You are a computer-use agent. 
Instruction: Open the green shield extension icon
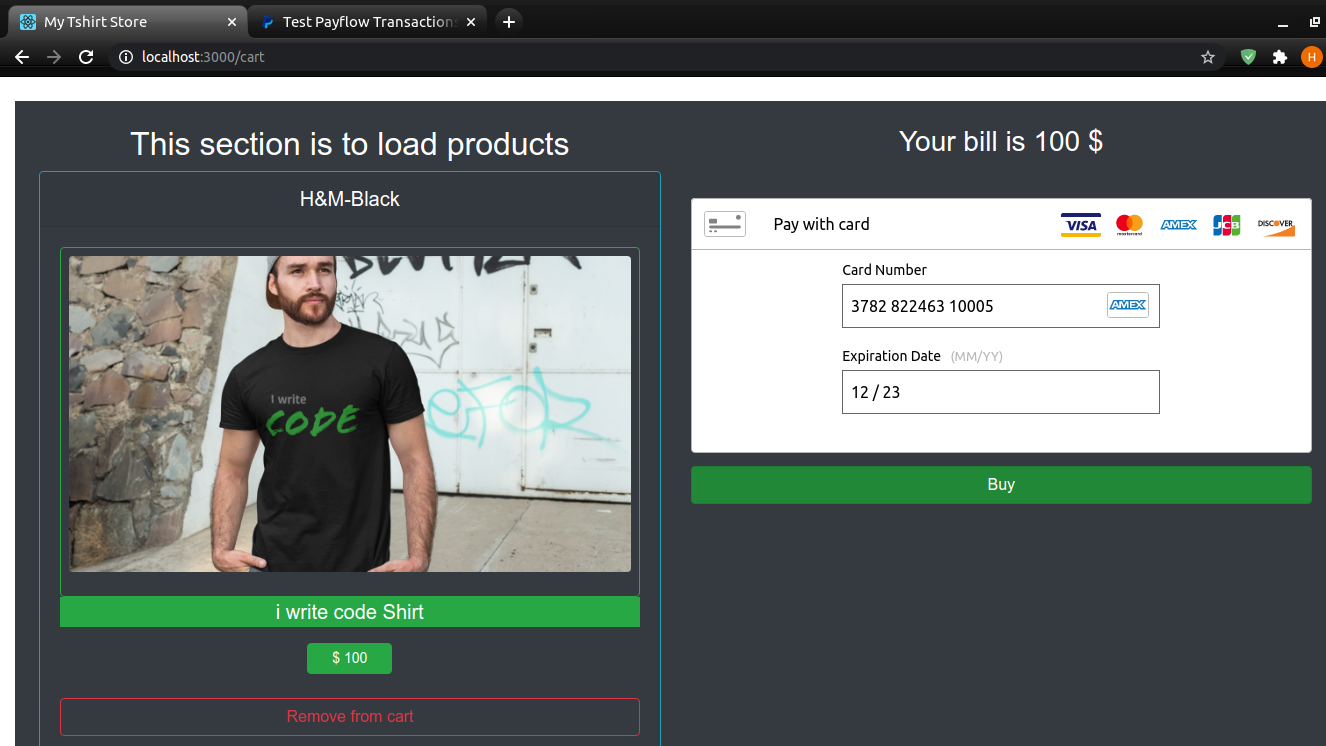coord(1248,57)
